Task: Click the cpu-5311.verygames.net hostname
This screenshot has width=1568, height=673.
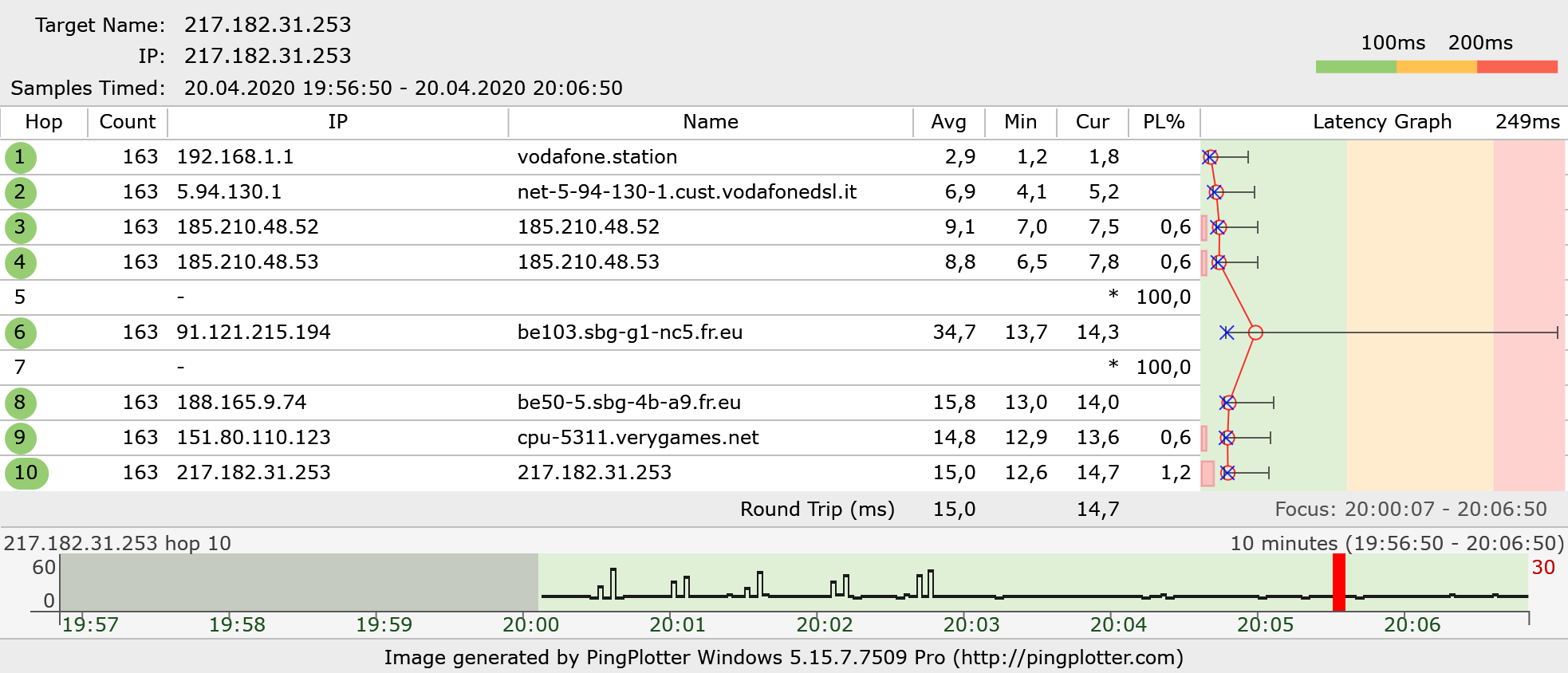Action: pos(638,438)
